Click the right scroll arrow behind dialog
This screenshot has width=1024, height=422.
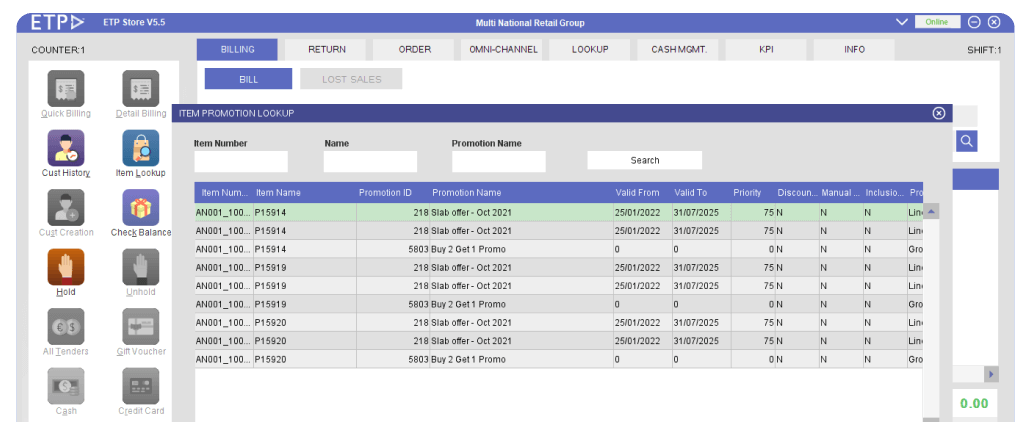pyautogui.click(x=991, y=374)
